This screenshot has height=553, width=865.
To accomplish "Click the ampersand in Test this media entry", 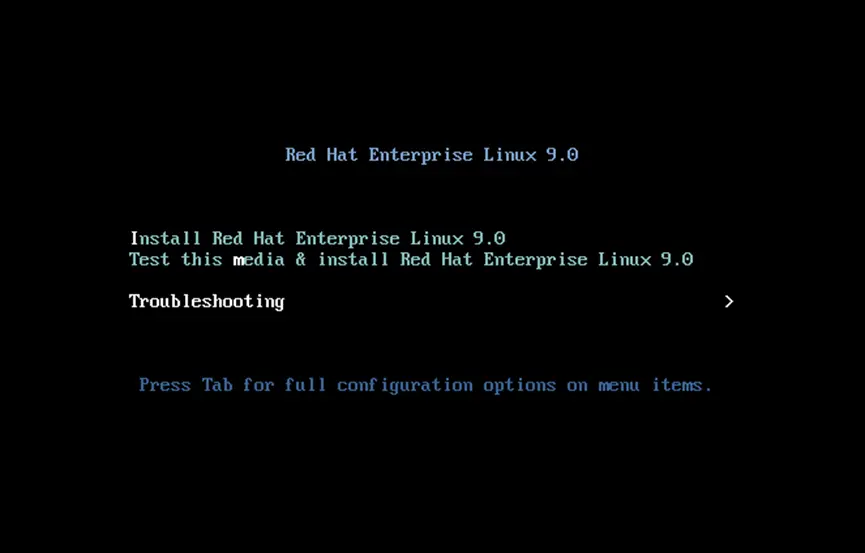I will (x=301, y=259).
